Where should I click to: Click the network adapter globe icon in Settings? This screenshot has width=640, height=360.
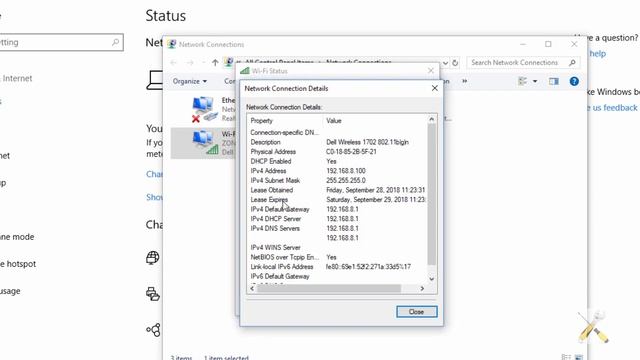click(x=153, y=258)
